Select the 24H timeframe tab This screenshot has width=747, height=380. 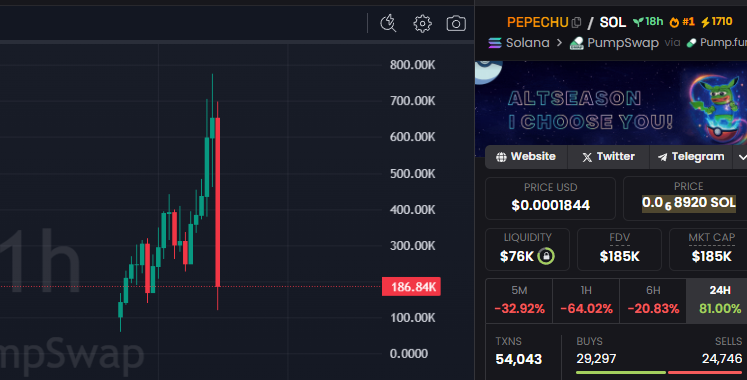(x=717, y=301)
